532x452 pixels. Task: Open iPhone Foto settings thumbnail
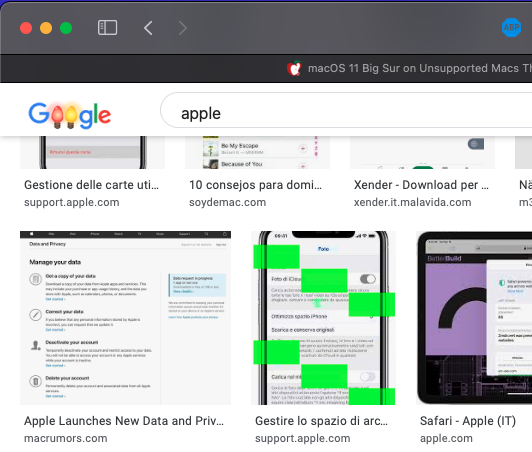[323, 318]
